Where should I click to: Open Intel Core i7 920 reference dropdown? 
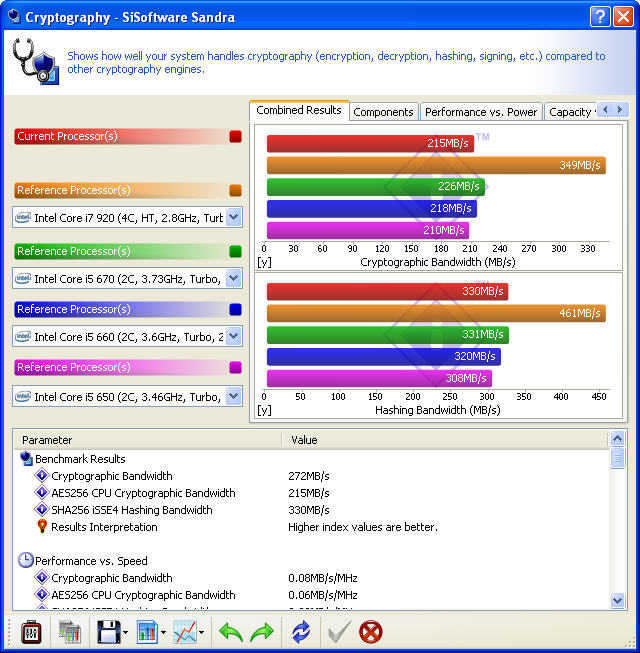tap(234, 217)
